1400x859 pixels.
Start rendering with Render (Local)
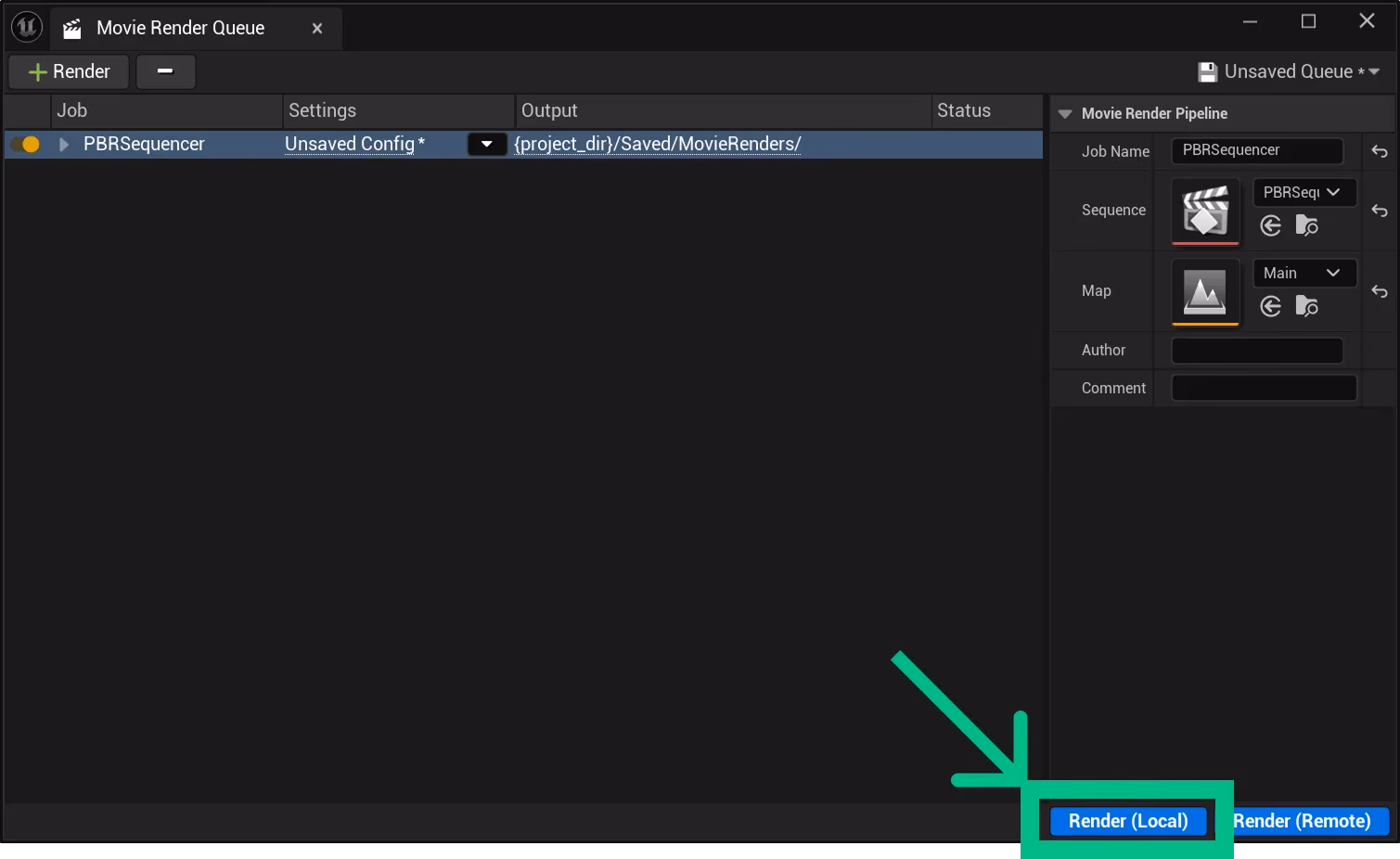[x=1127, y=821]
